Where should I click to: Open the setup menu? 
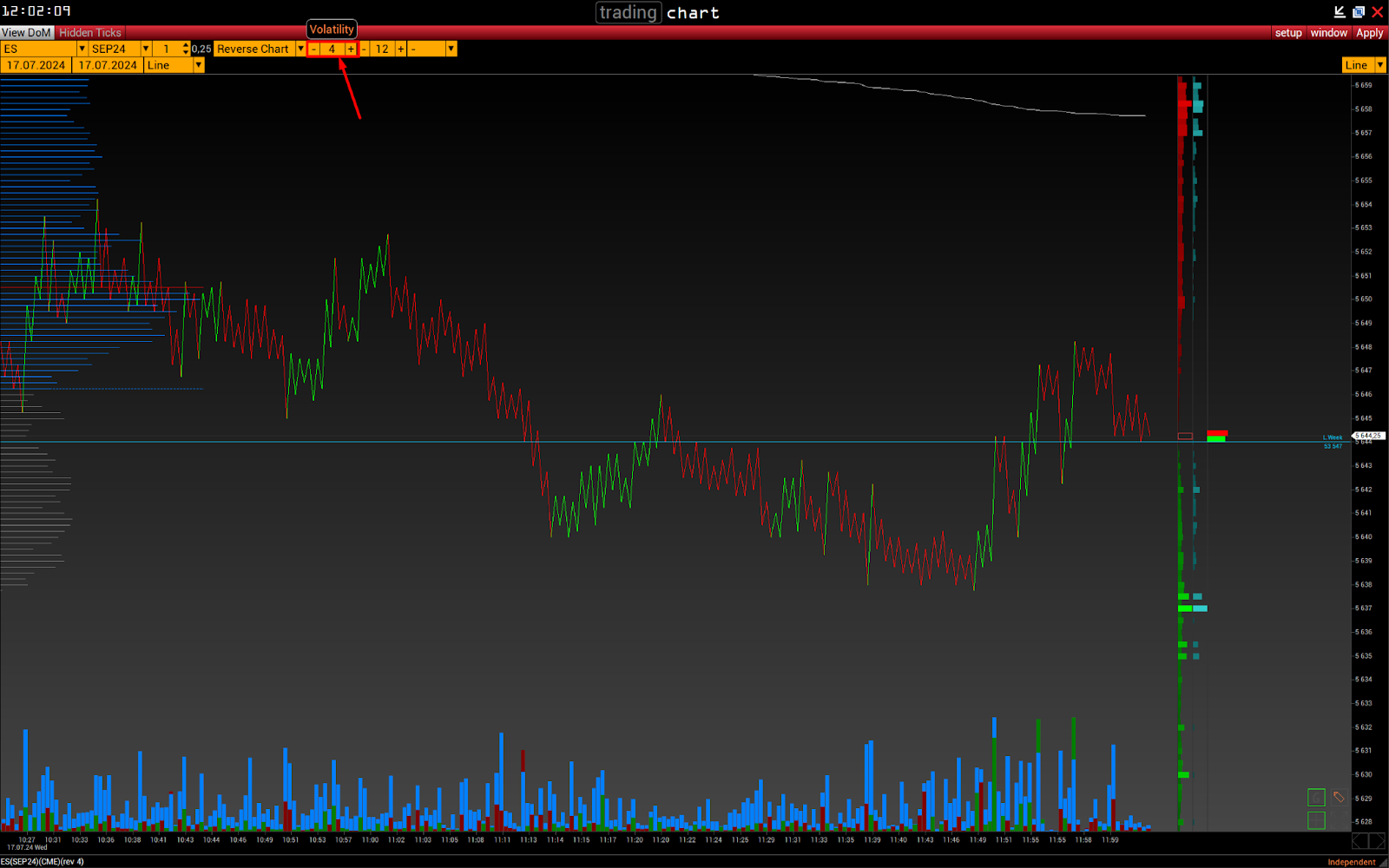pos(1288,33)
